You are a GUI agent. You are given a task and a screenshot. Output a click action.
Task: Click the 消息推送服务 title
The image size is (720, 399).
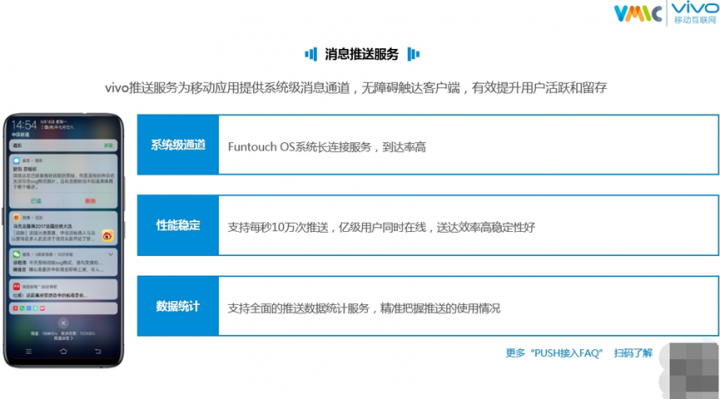click(x=362, y=54)
